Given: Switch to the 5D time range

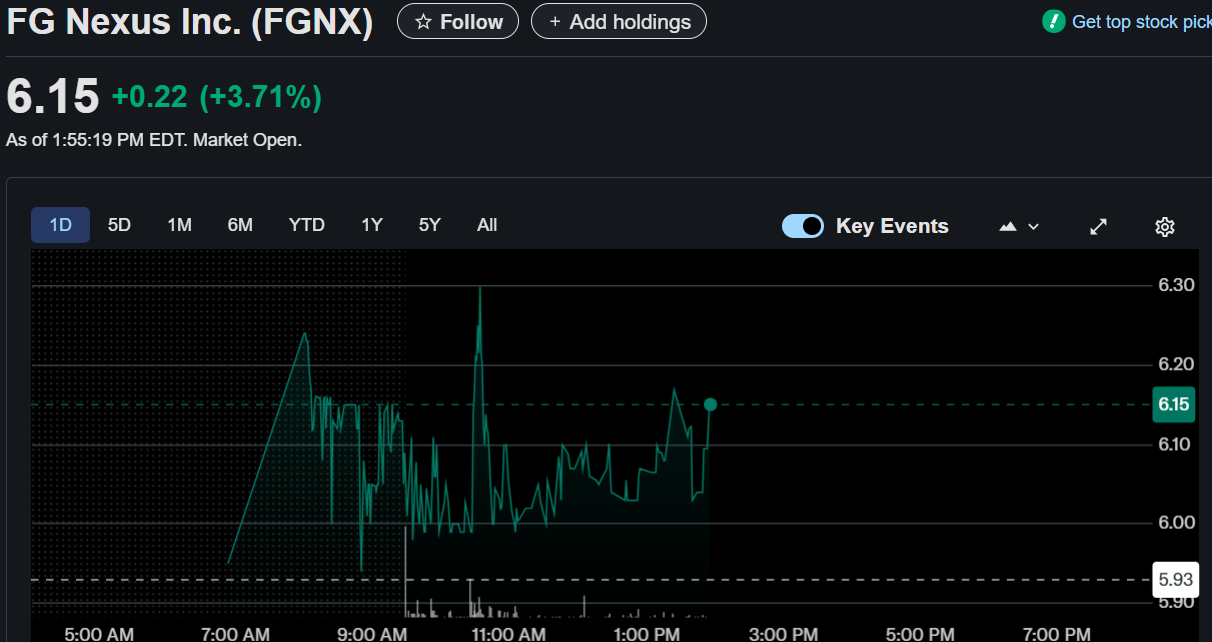Looking at the screenshot, I should click(119, 225).
